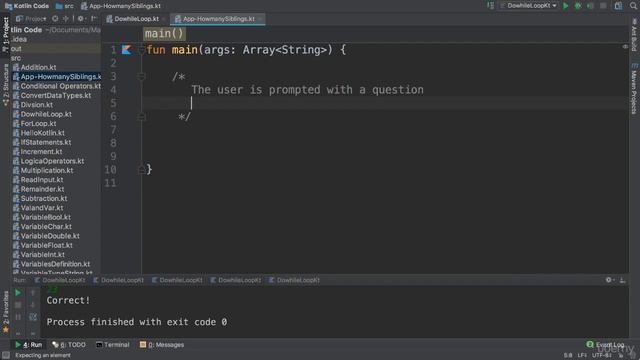Image resolution: width=640 pixels, height=360 pixels.
Task: Click the Debug bug icon in top toolbar
Action: 578,6
